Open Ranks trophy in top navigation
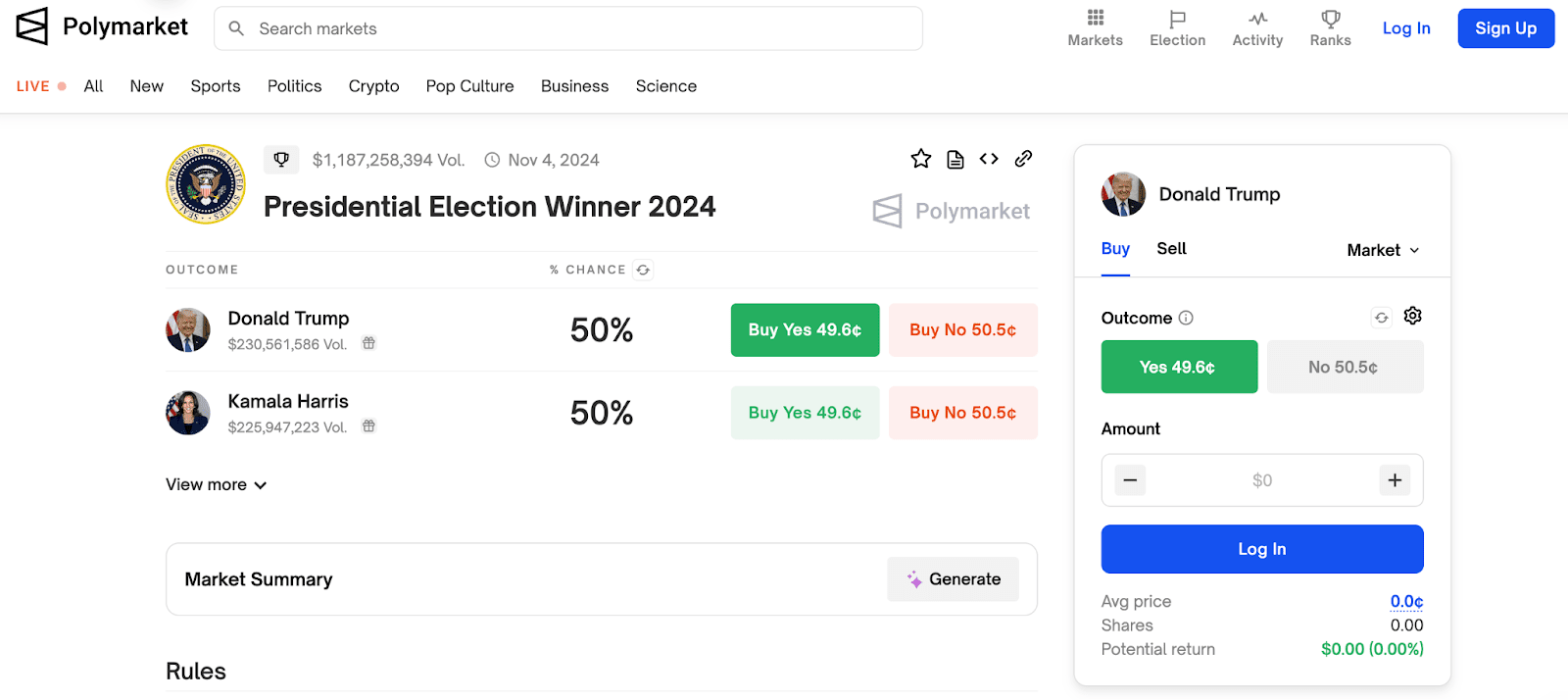Viewport: 1568px width, 700px height. (x=1330, y=28)
